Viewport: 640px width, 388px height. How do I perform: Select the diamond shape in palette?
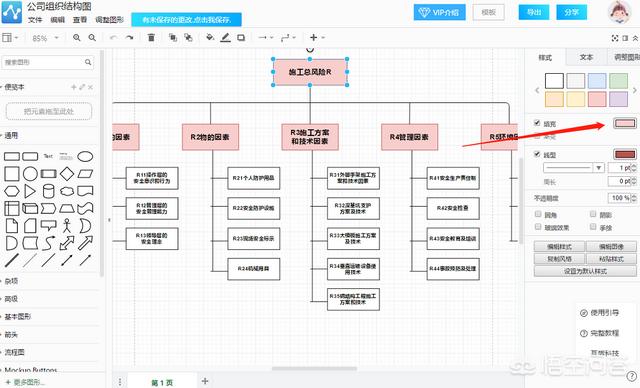pyautogui.click(x=67, y=174)
